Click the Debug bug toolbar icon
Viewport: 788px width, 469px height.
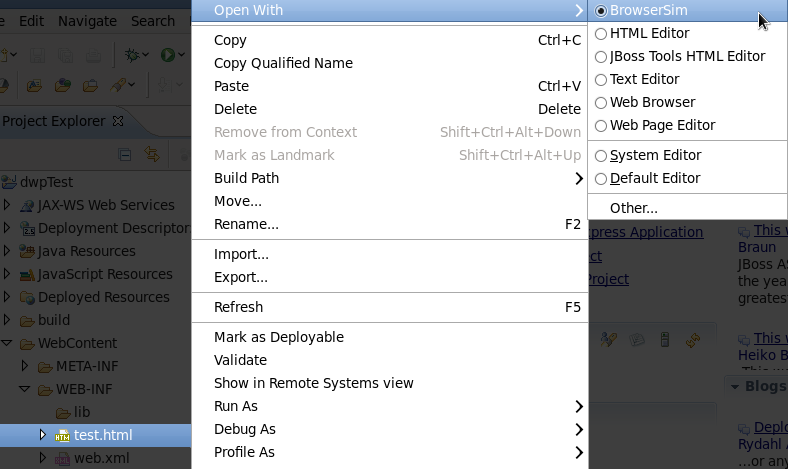click(x=132, y=54)
